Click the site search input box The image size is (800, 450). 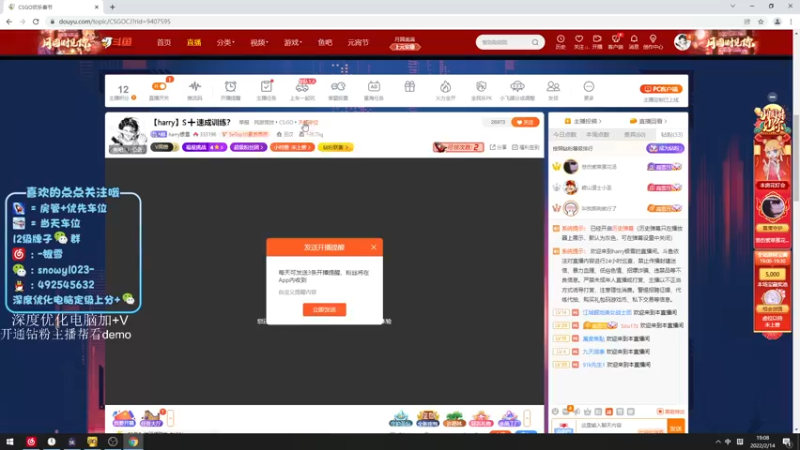(504, 42)
